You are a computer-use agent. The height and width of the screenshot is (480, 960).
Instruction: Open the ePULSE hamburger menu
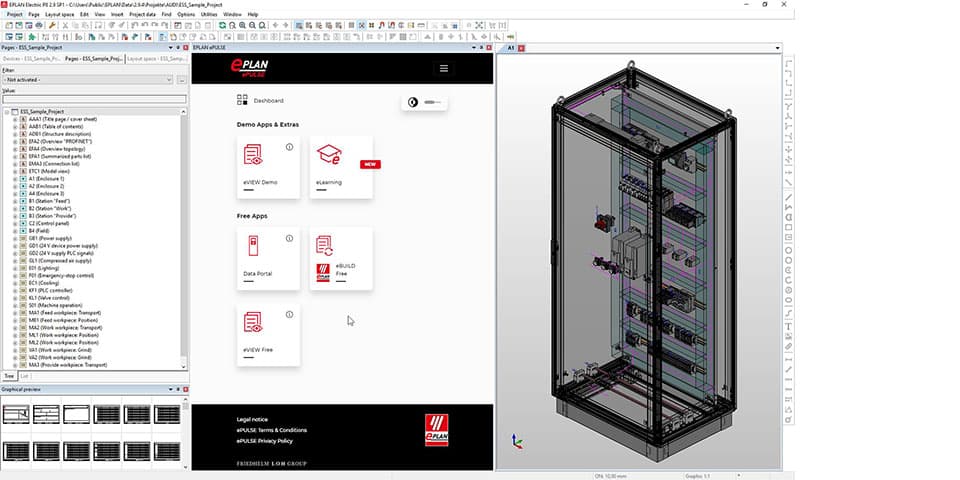[x=444, y=69]
